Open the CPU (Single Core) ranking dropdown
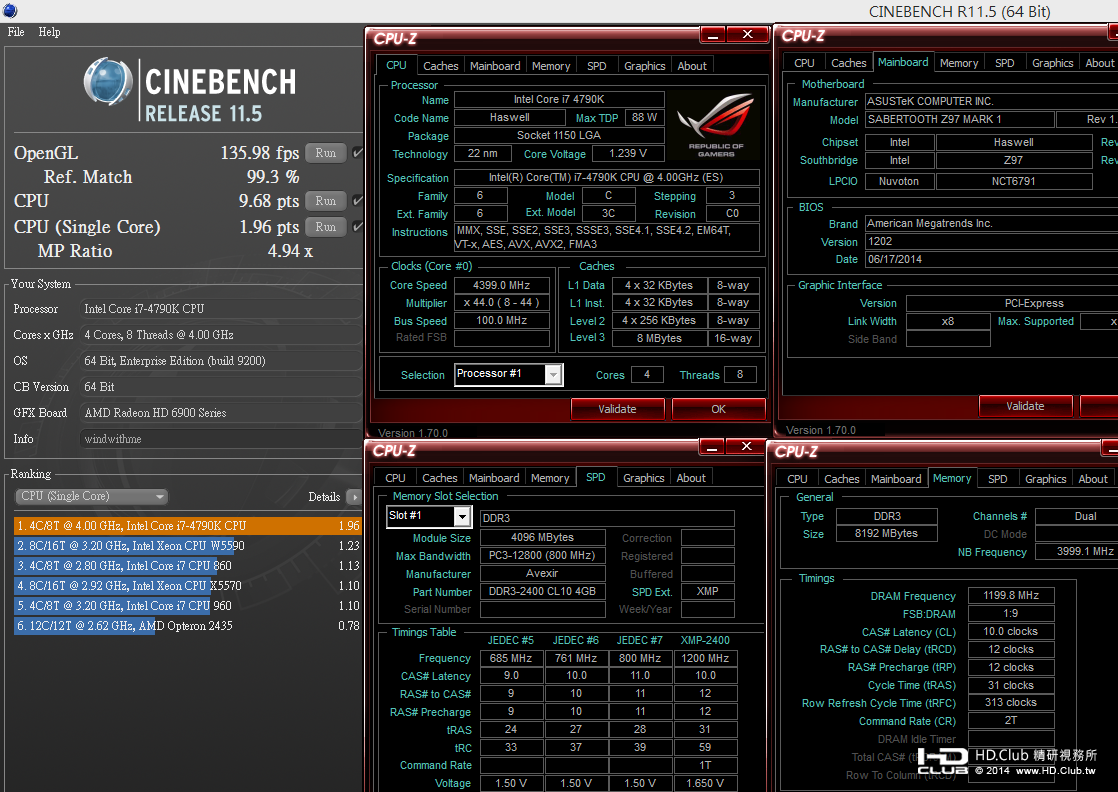1118x792 pixels. (x=91, y=496)
